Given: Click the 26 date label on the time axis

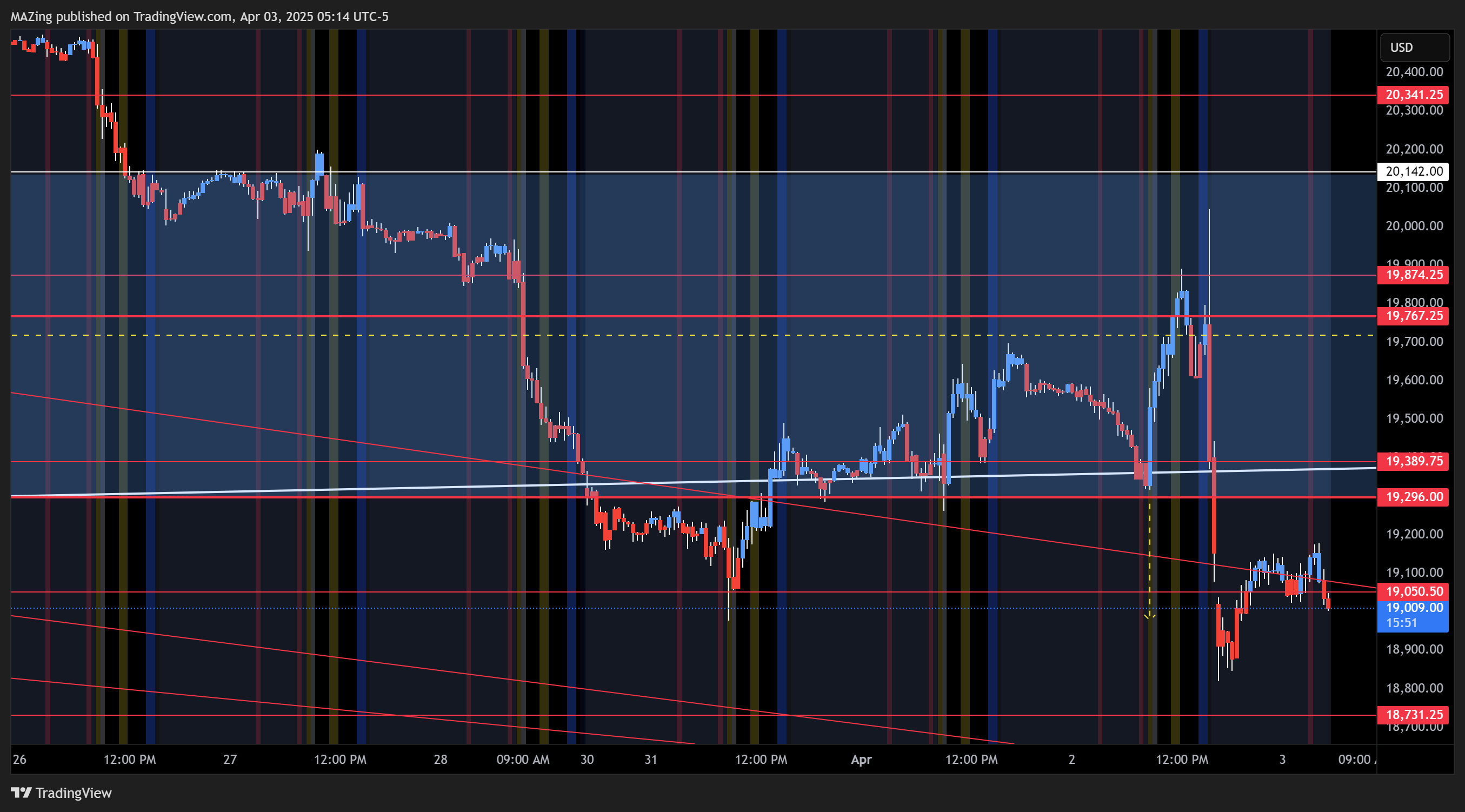Looking at the screenshot, I should pos(19,760).
